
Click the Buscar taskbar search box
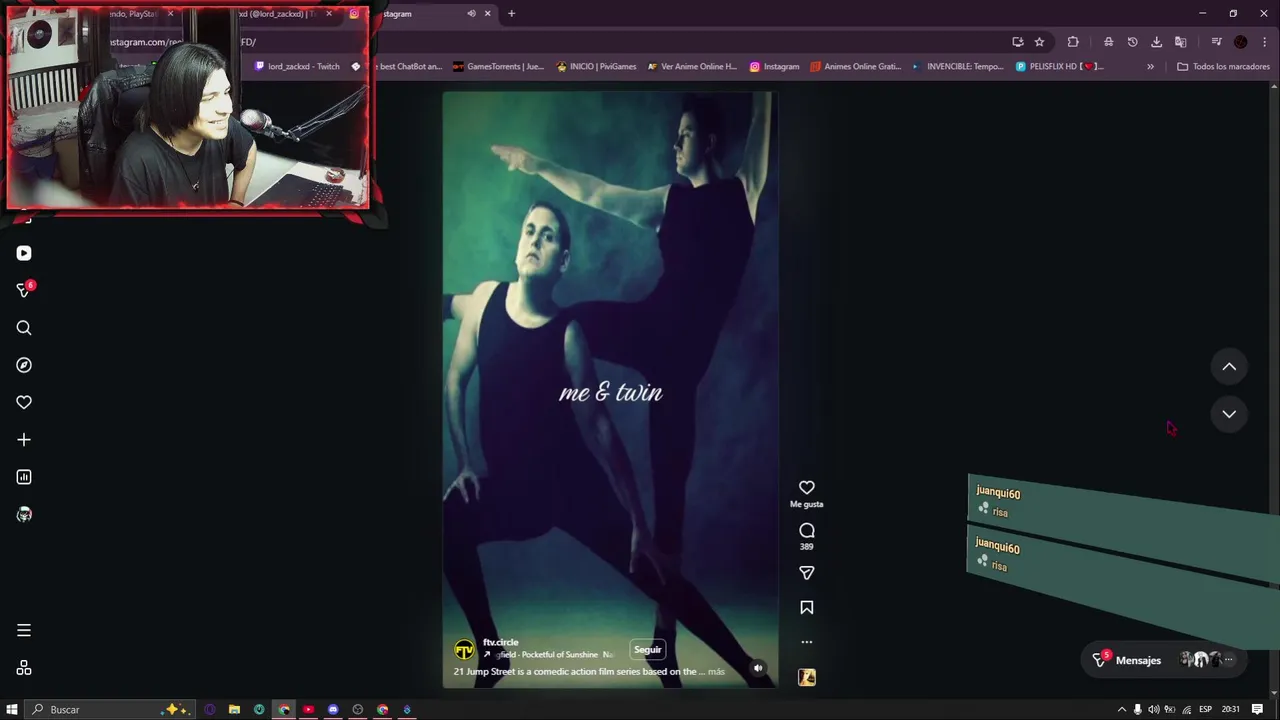[x=110, y=709]
